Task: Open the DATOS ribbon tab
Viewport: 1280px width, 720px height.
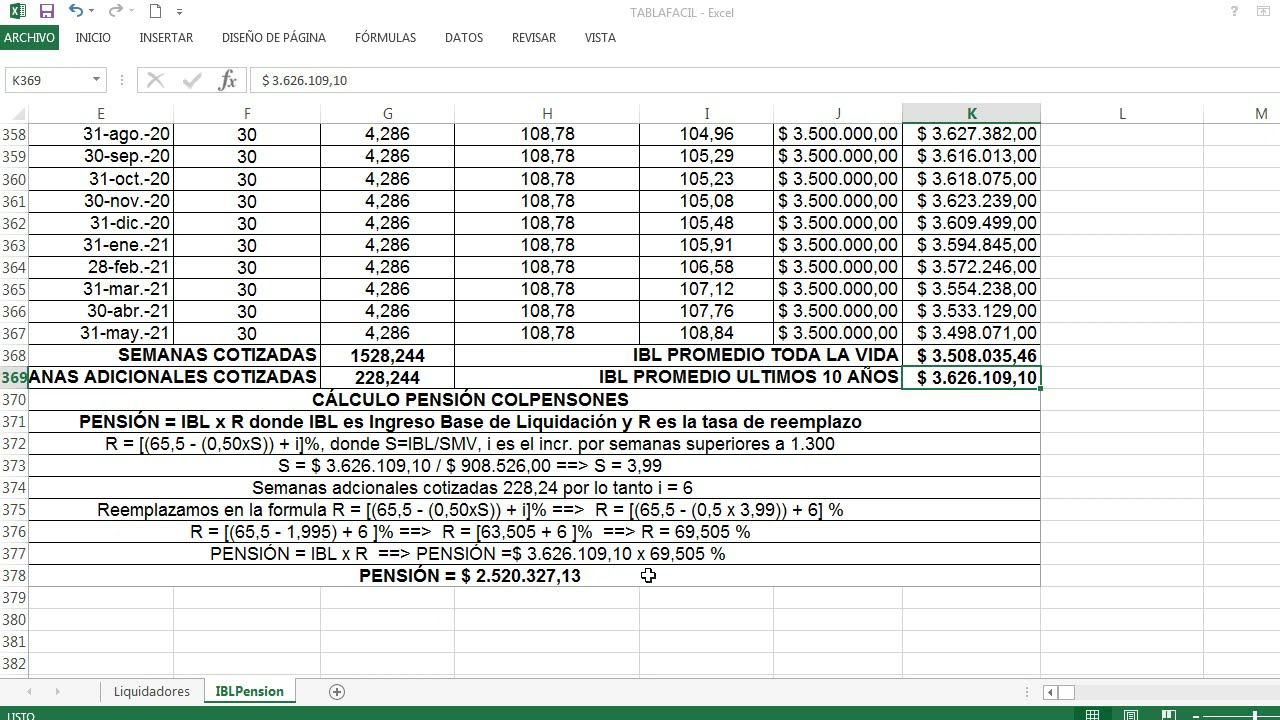Action: coord(464,37)
